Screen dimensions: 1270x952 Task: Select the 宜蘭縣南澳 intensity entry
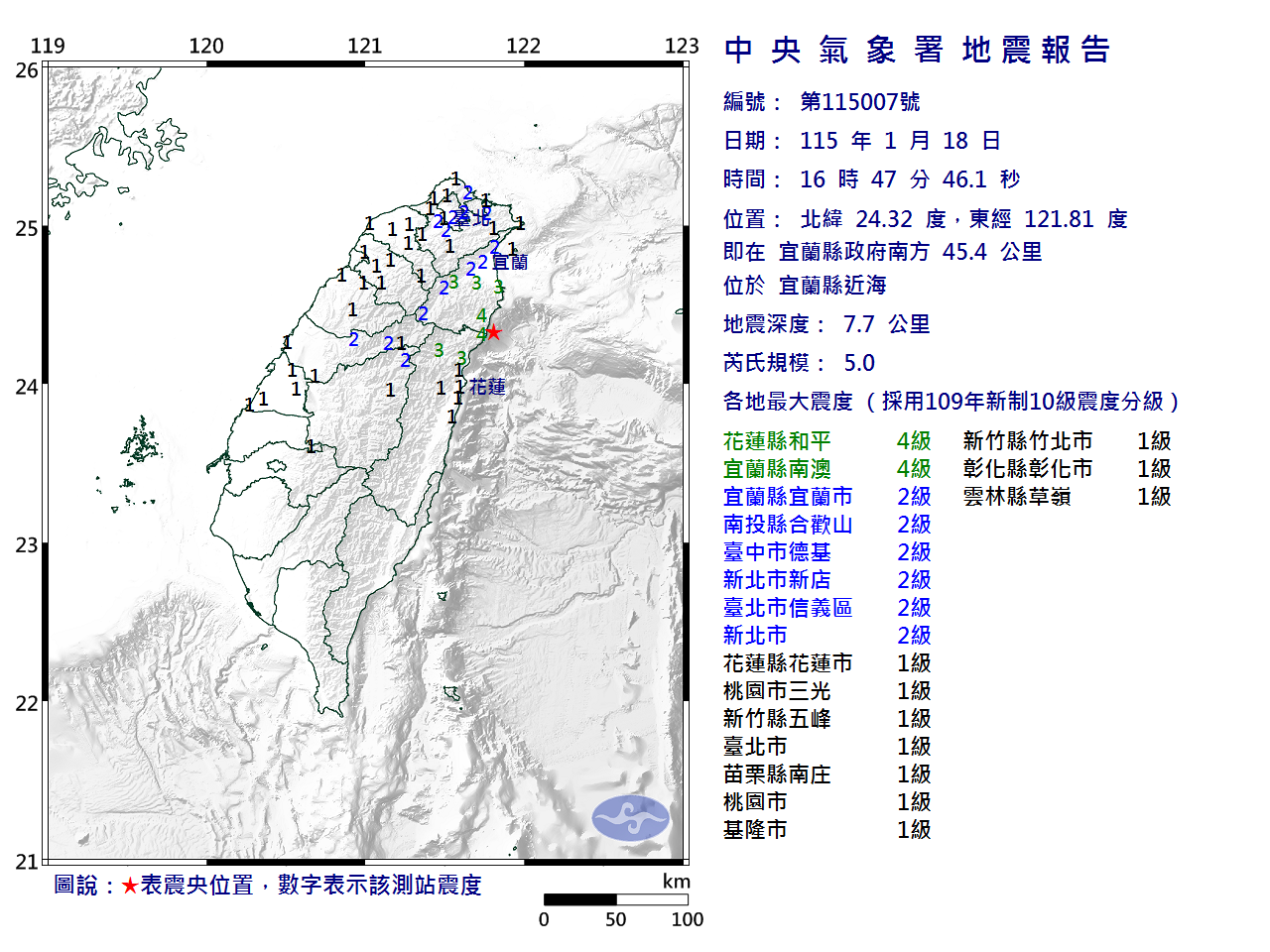(x=825, y=469)
